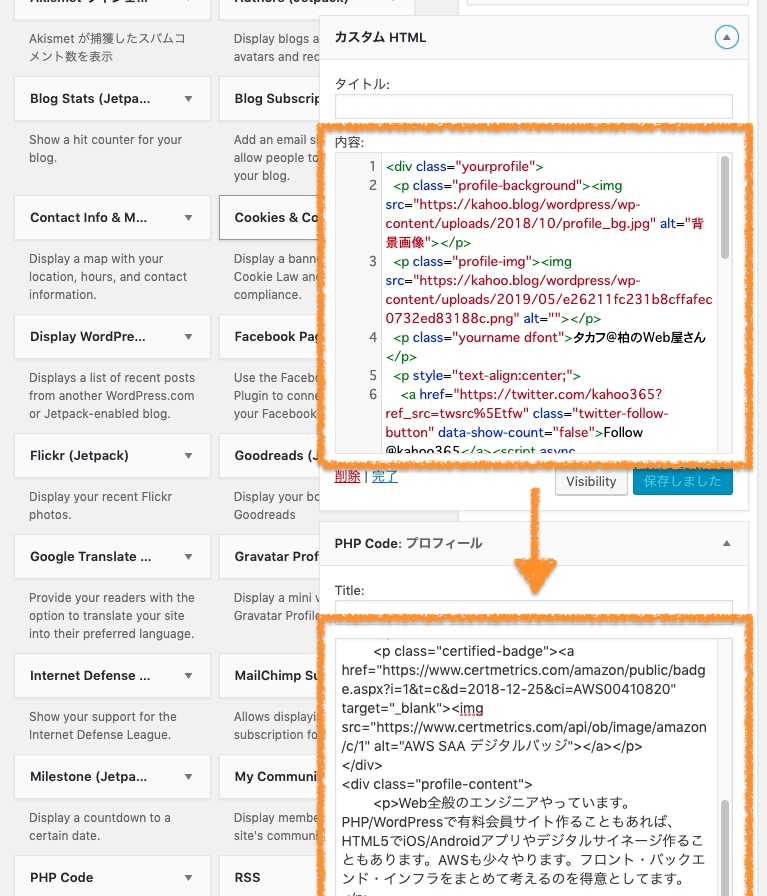Click the 保存しました save button

[682, 481]
